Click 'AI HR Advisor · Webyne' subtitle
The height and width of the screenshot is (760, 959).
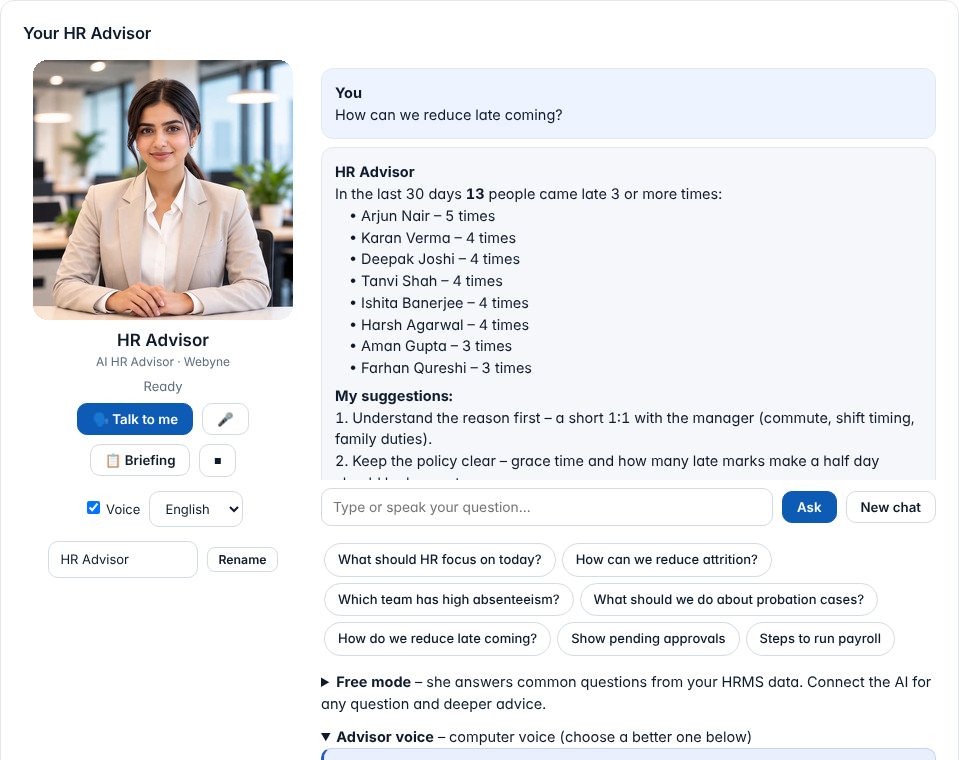tap(163, 362)
